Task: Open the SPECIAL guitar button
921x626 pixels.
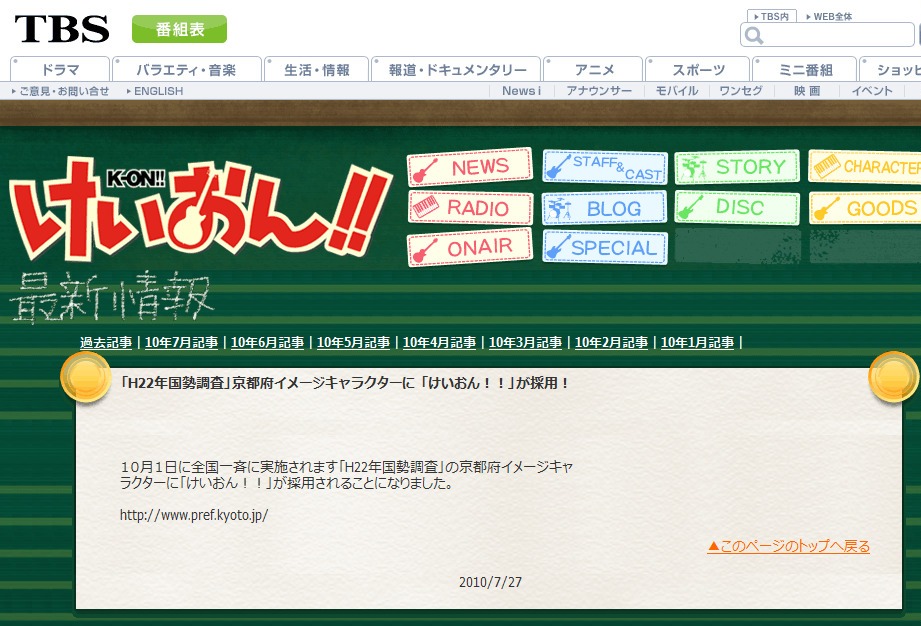Action: pos(605,248)
